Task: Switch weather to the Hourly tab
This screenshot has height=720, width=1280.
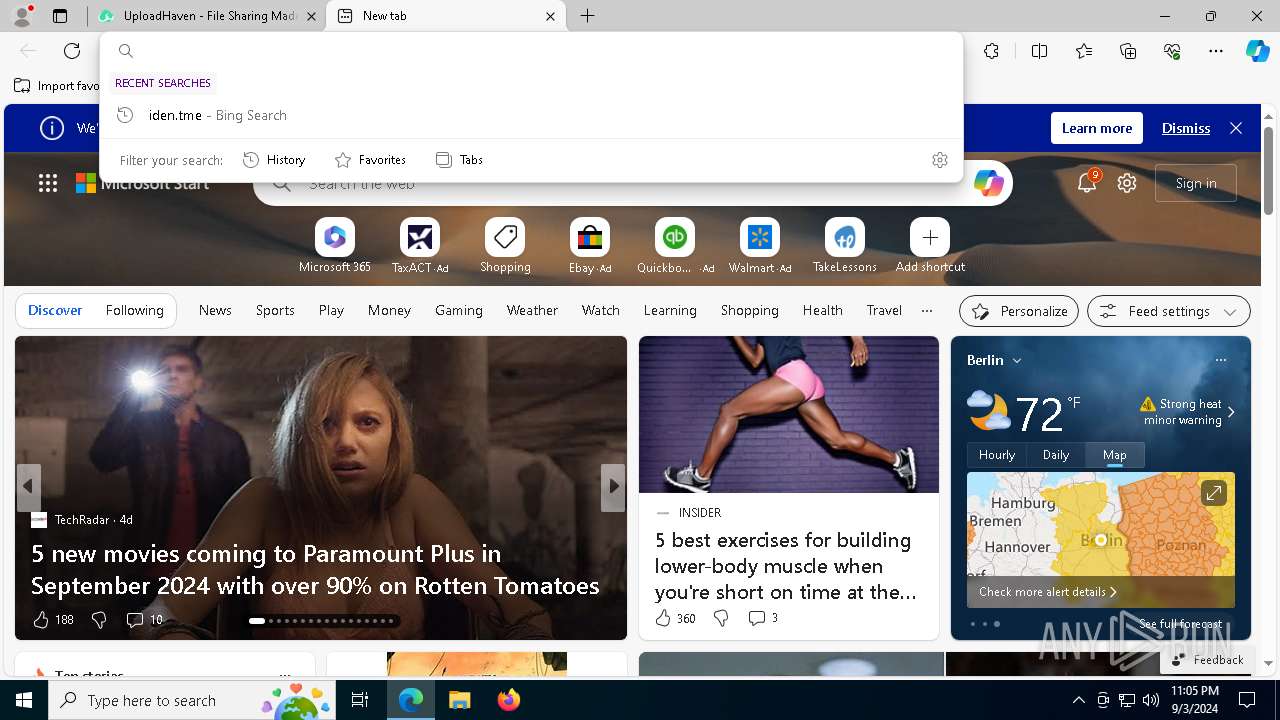Action: pos(997,455)
